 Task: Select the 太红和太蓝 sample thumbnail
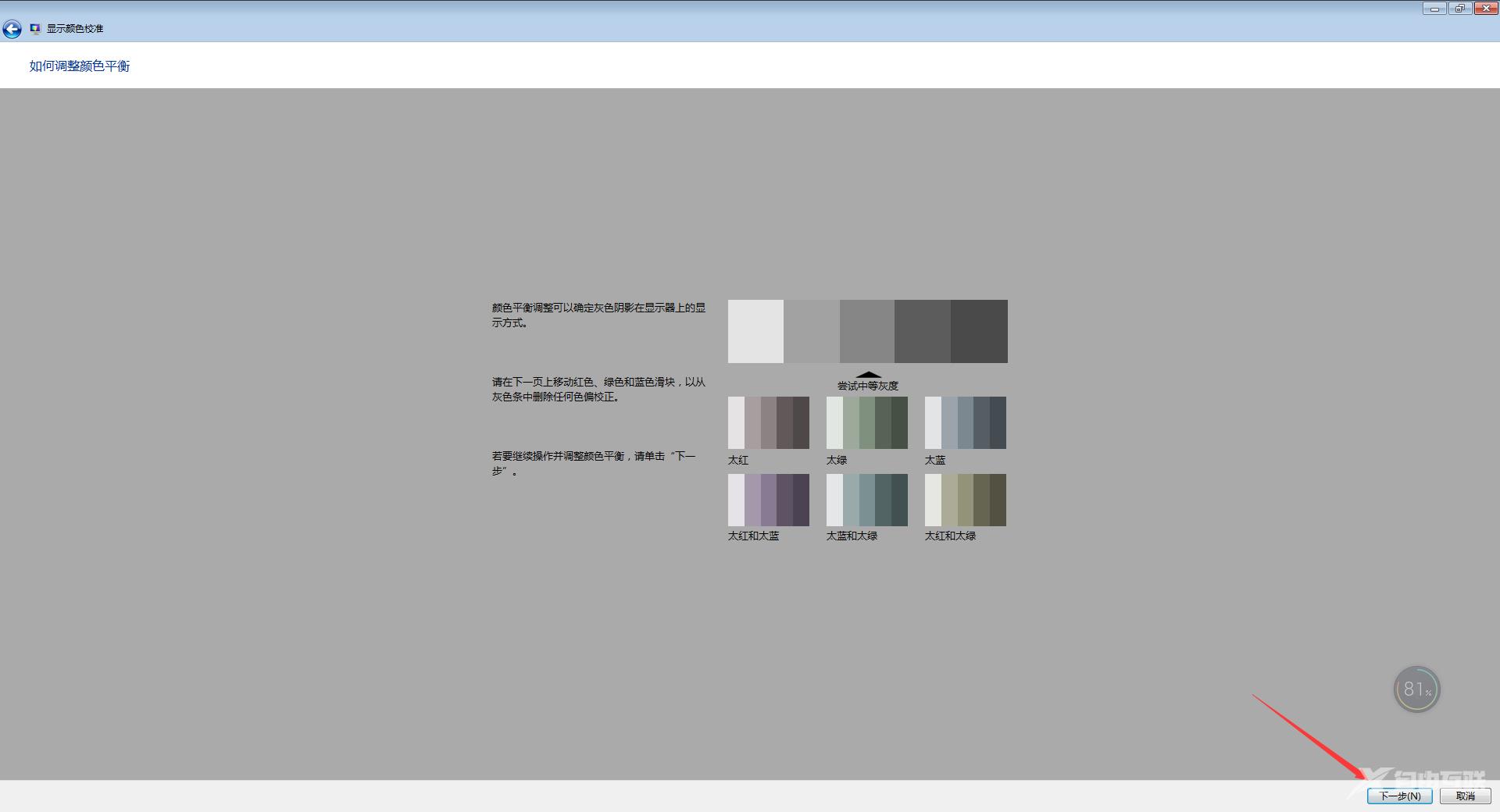click(x=769, y=500)
